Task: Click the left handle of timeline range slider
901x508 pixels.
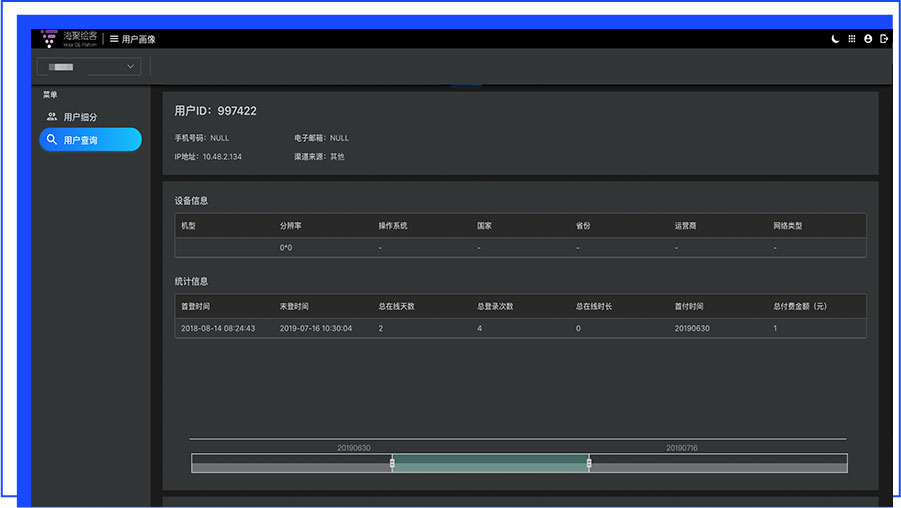Action: tap(392, 463)
